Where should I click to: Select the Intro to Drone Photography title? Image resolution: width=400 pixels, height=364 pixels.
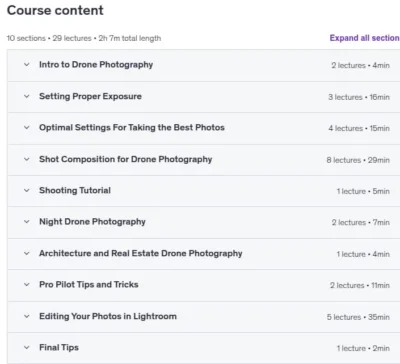tap(96, 65)
